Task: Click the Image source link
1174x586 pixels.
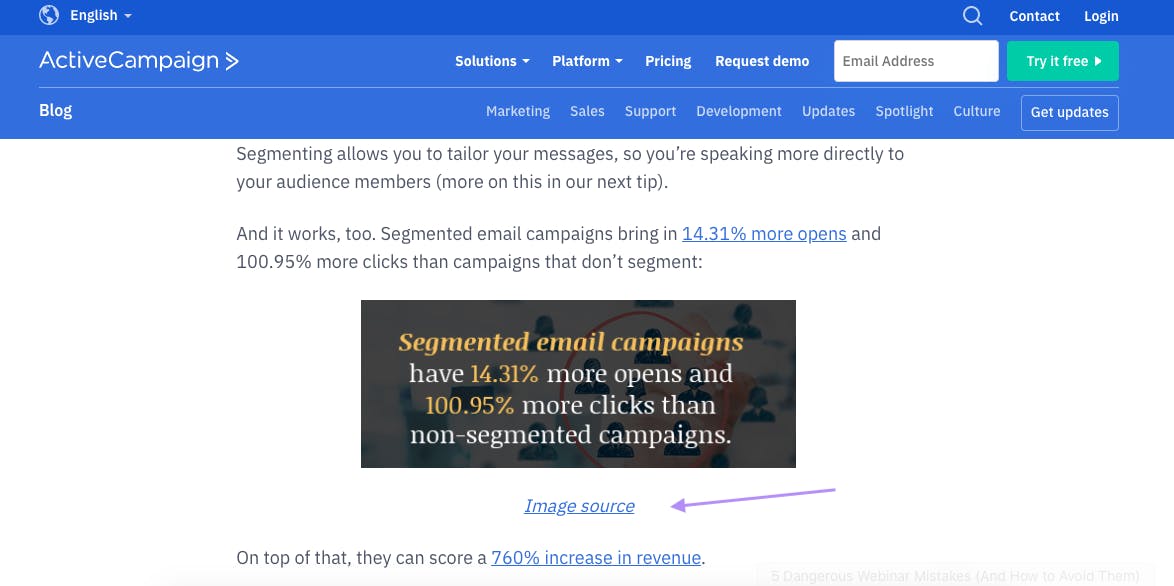Action: coord(579,506)
